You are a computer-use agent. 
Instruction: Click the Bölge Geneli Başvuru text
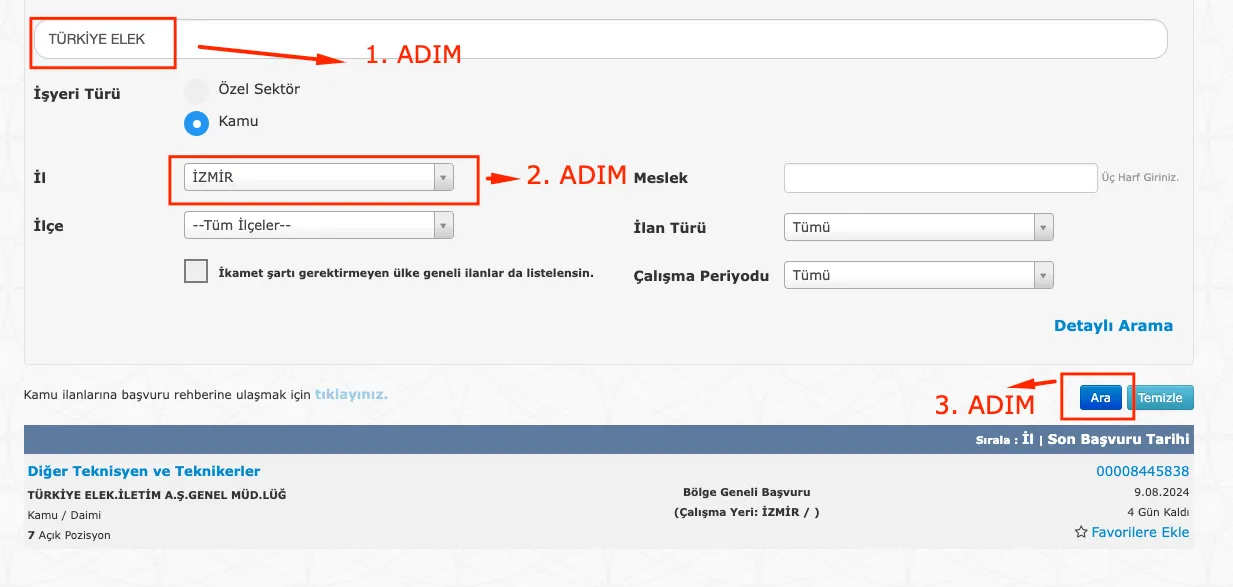point(746,492)
